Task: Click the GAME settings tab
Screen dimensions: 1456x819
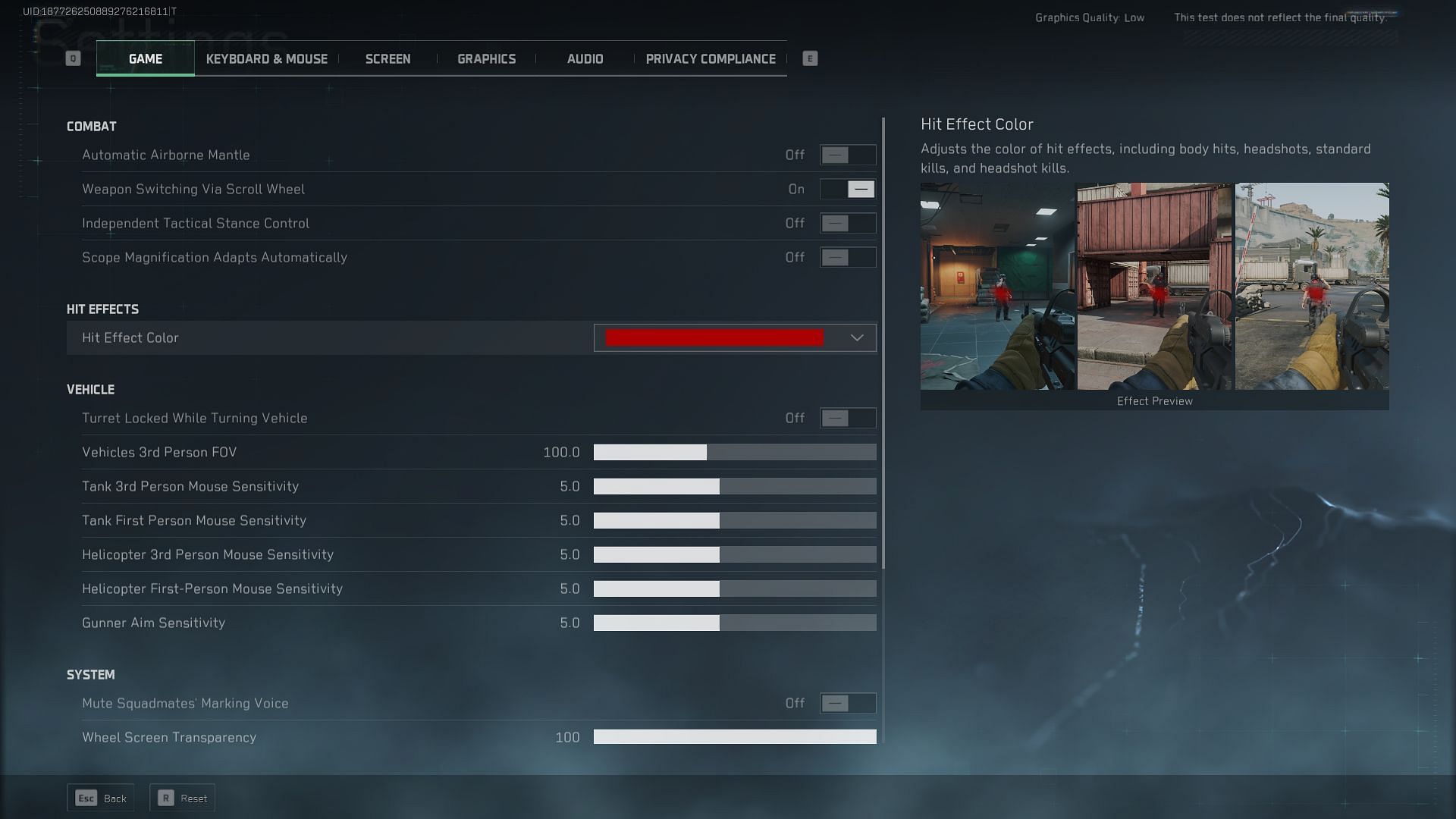Action: point(145,58)
